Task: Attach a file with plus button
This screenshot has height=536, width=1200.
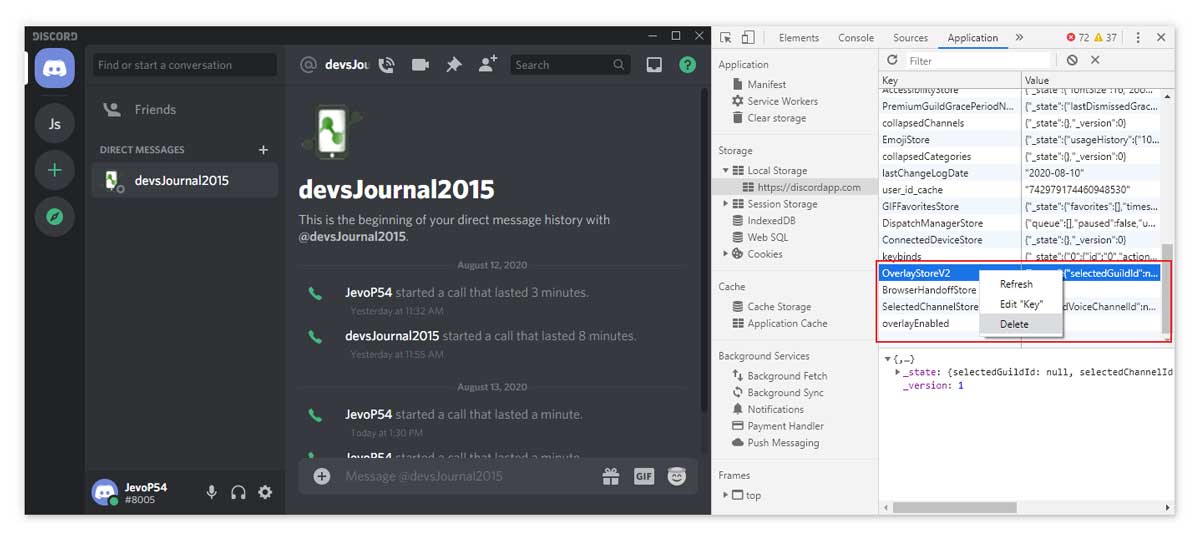Action: coord(322,477)
